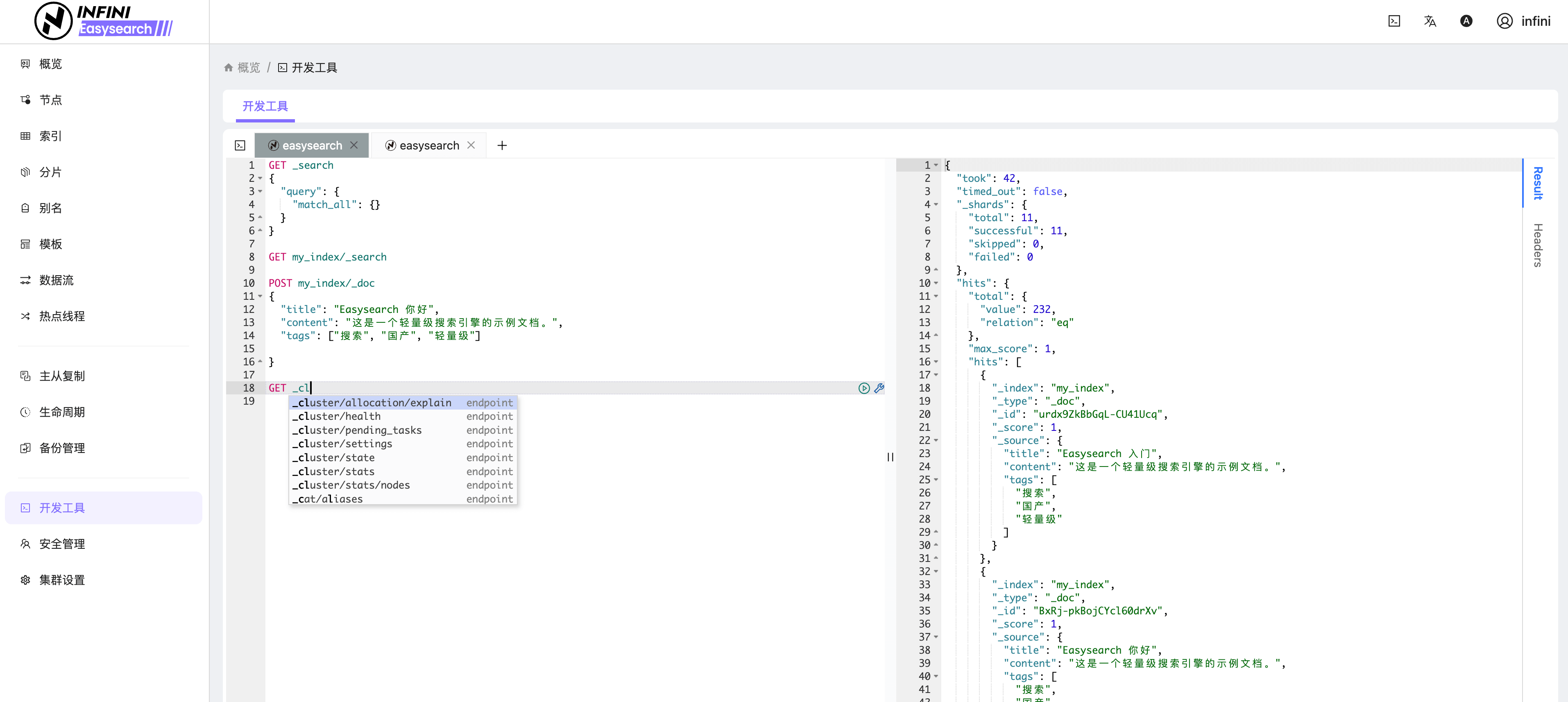Image resolution: width=1568 pixels, height=702 pixels.
Task: Fold the _shards object in the result
Action: pos(936,204)
